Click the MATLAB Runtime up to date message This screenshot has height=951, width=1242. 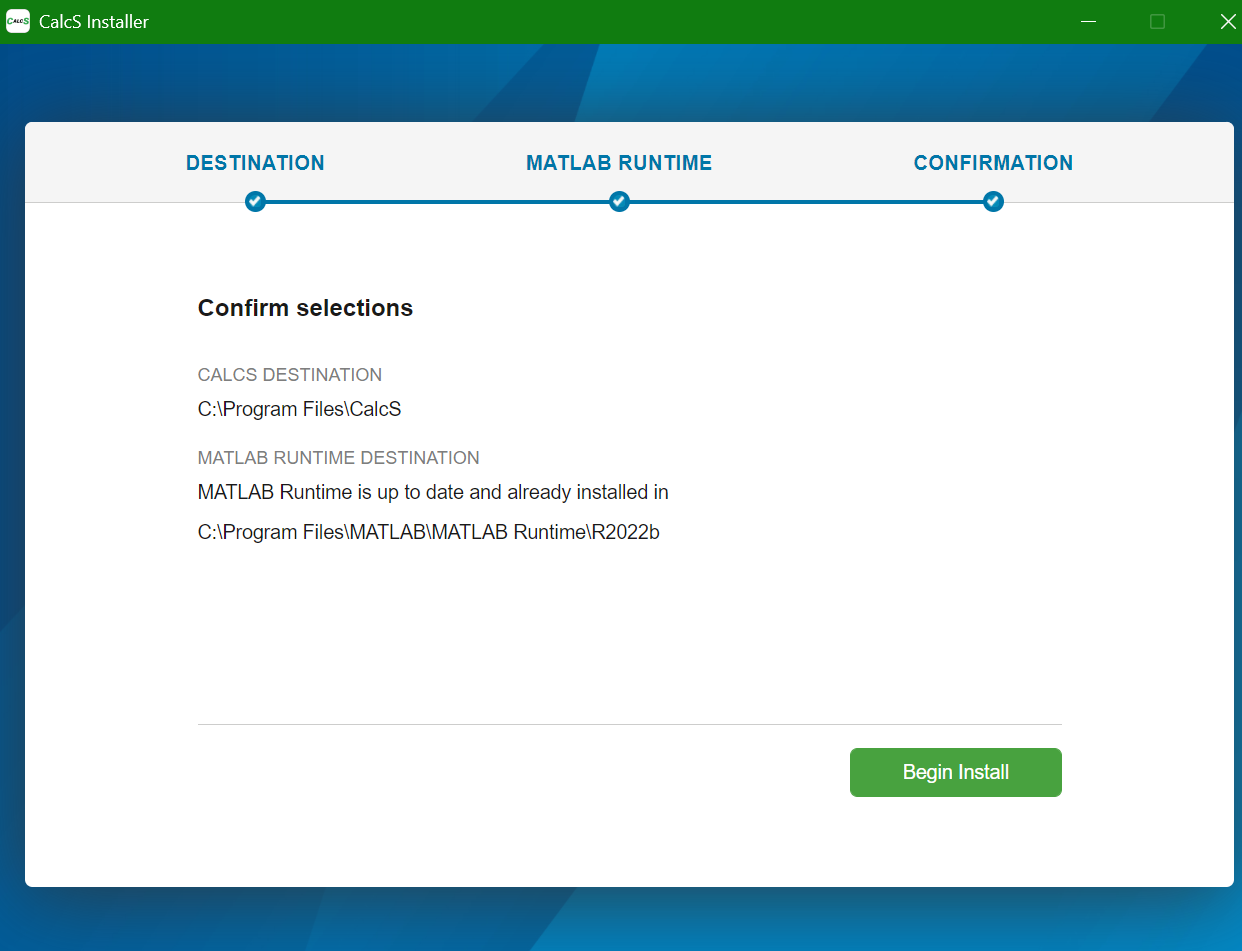pos(433,492)
